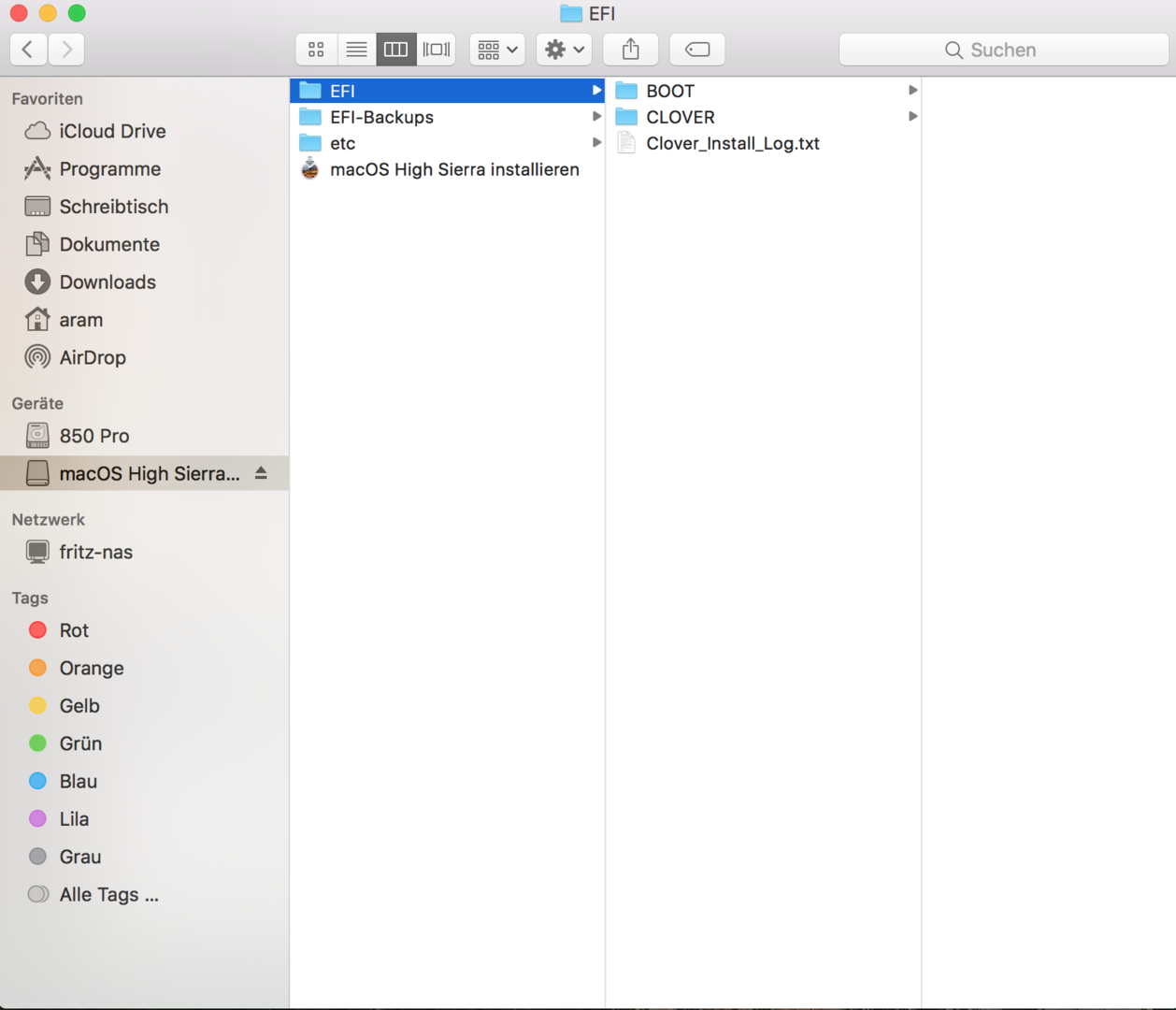Select macOS High Sierra device in sidebar
The image size is (1176, 1010).
coord(144,473)
